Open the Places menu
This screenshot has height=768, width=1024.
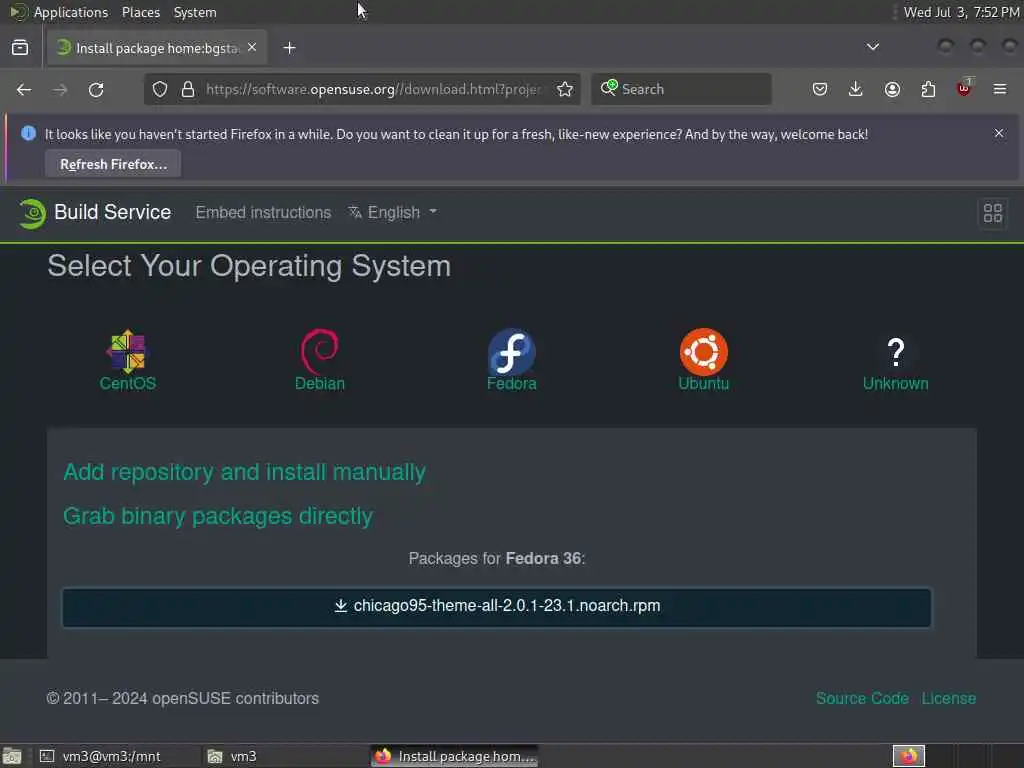[x=140, y=12]
